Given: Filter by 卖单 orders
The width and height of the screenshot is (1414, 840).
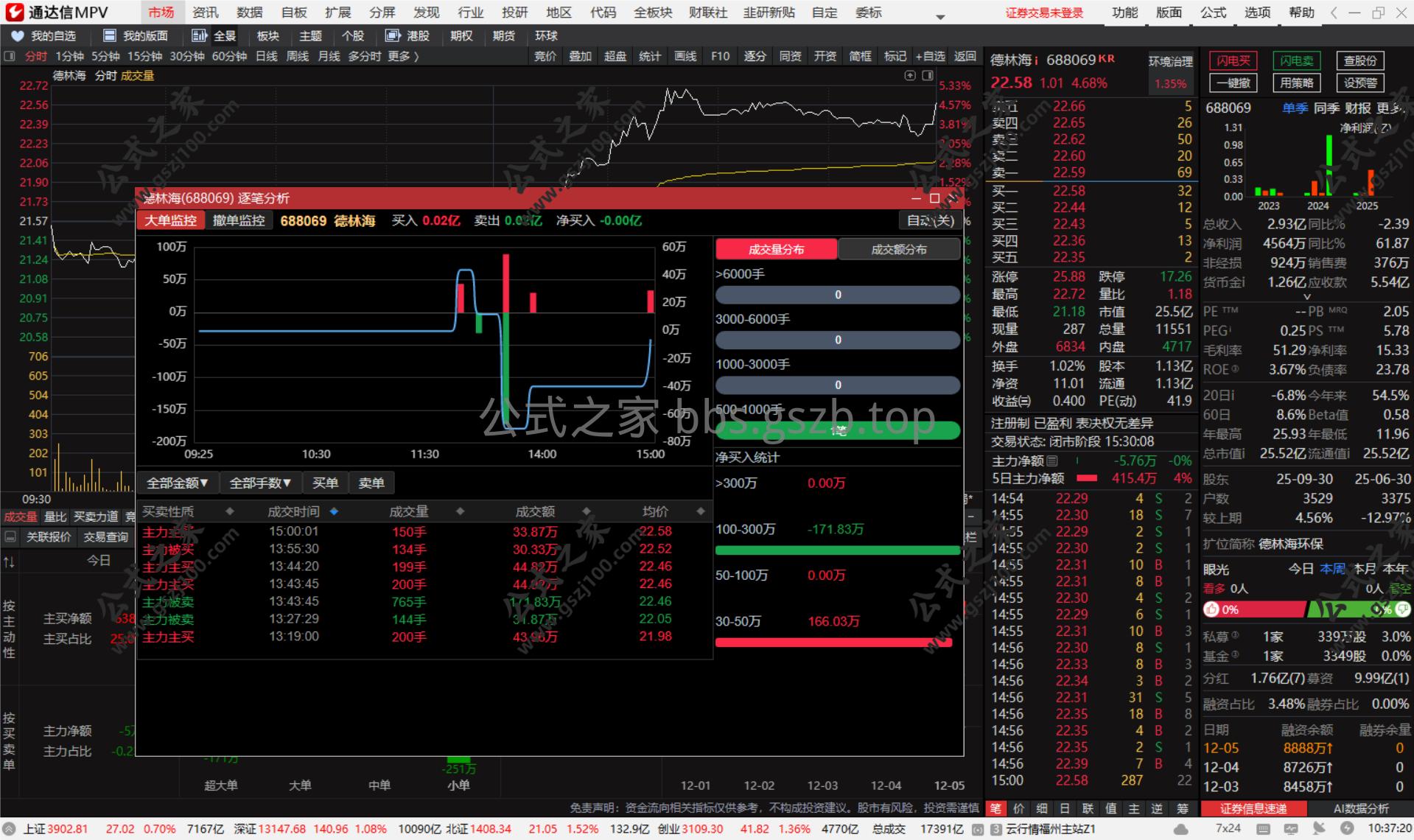Looking at the screenshot, I should 371,483.
